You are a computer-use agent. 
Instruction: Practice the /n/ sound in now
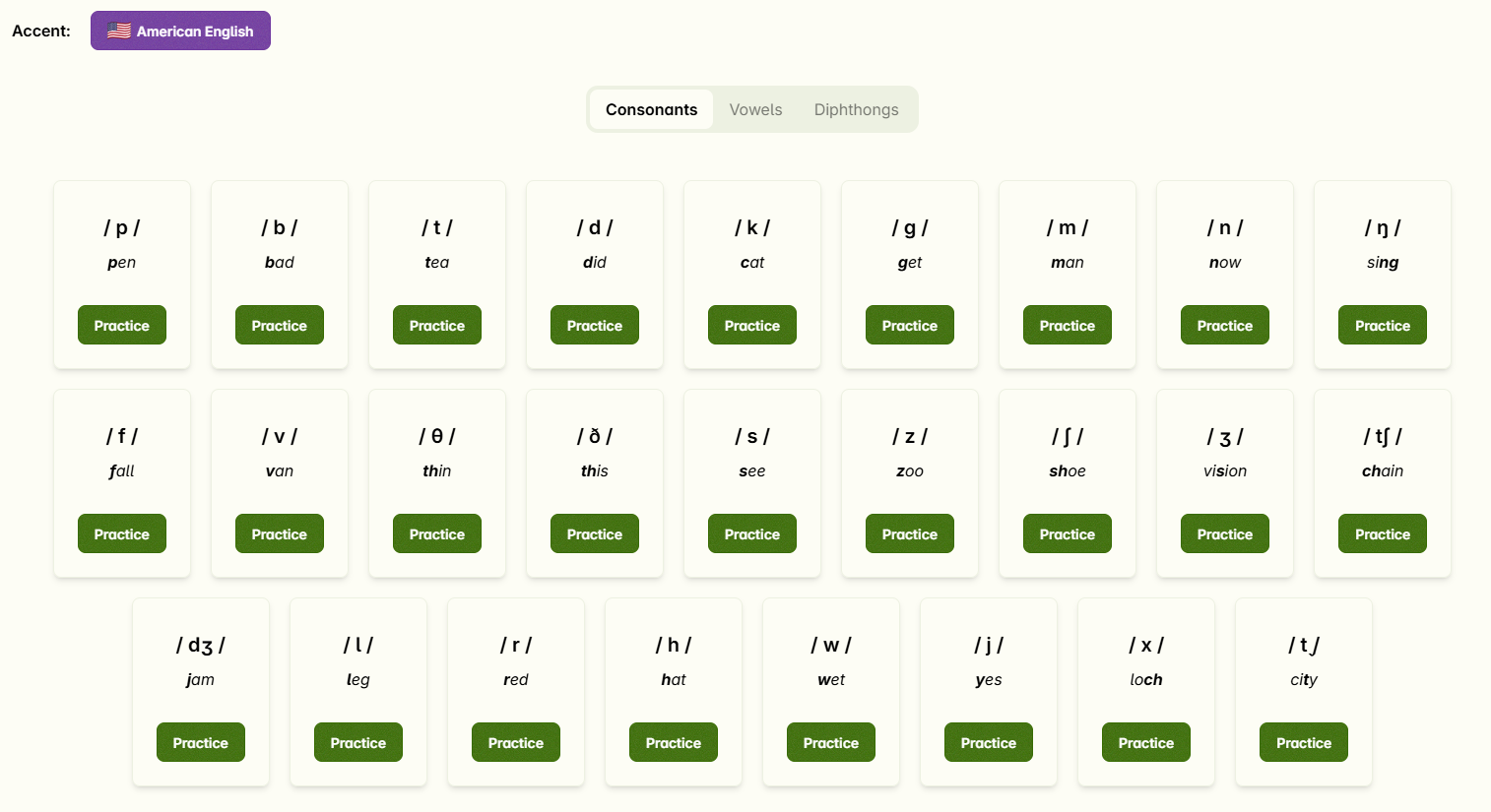point(1225,325)
